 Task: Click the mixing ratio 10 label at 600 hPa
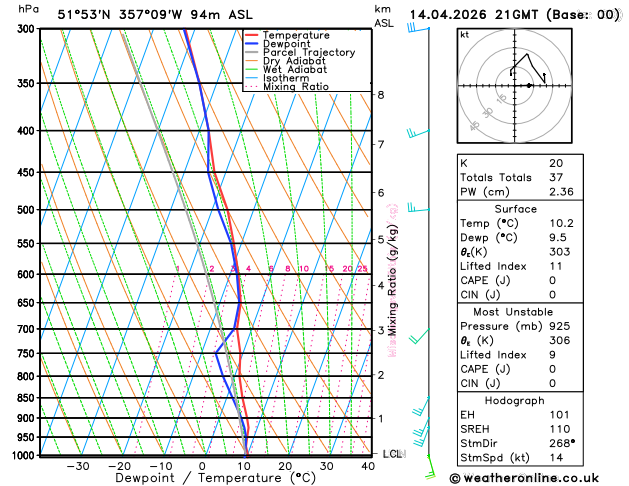304,269
